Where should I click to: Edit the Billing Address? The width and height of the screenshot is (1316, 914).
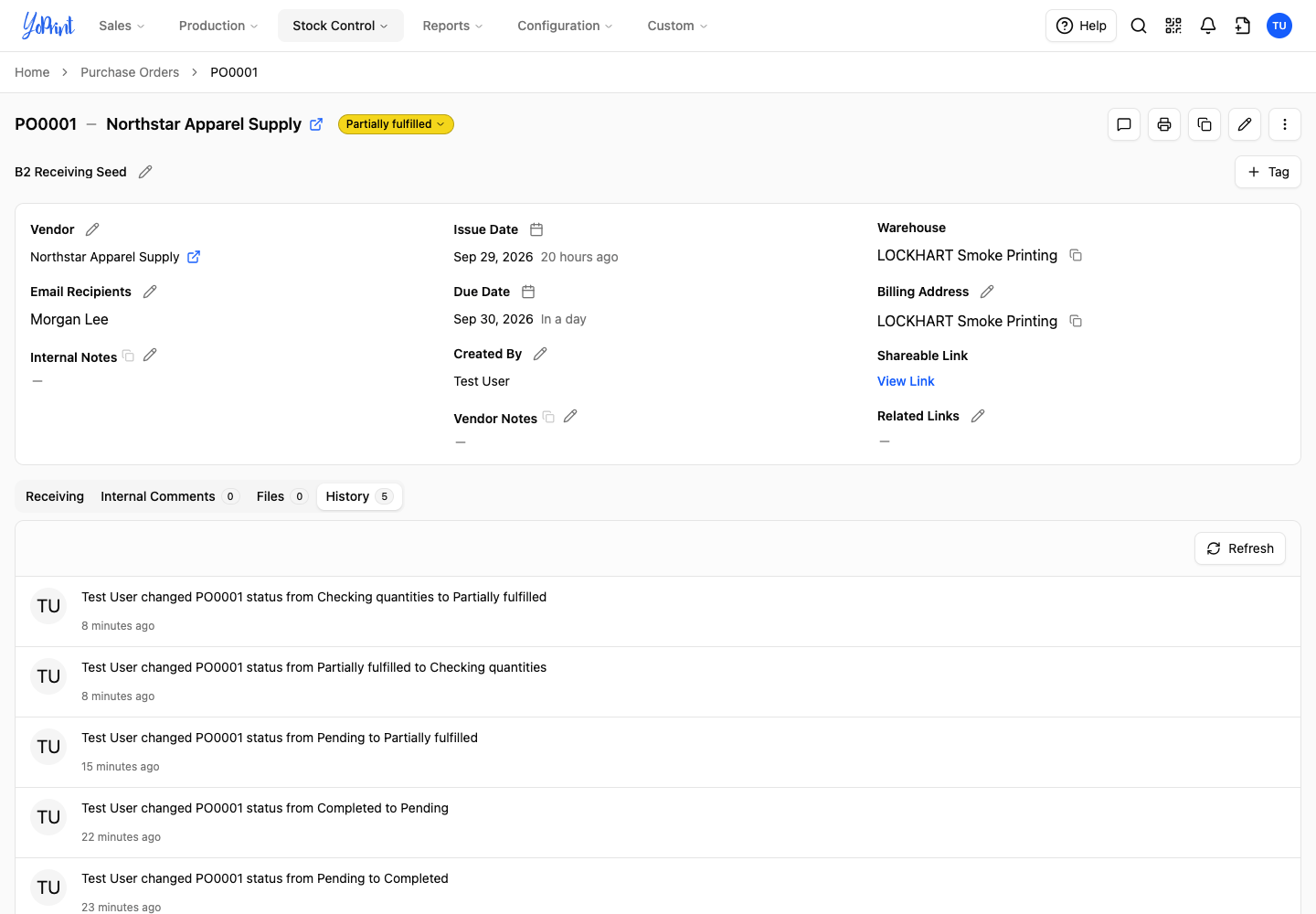click(987, 292)
